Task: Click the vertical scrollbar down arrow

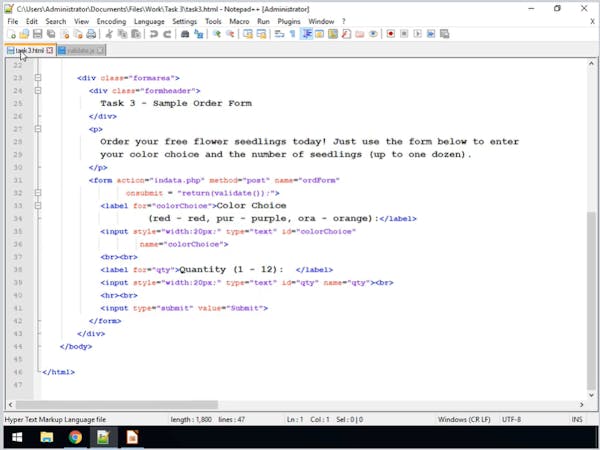Action: 591,395
